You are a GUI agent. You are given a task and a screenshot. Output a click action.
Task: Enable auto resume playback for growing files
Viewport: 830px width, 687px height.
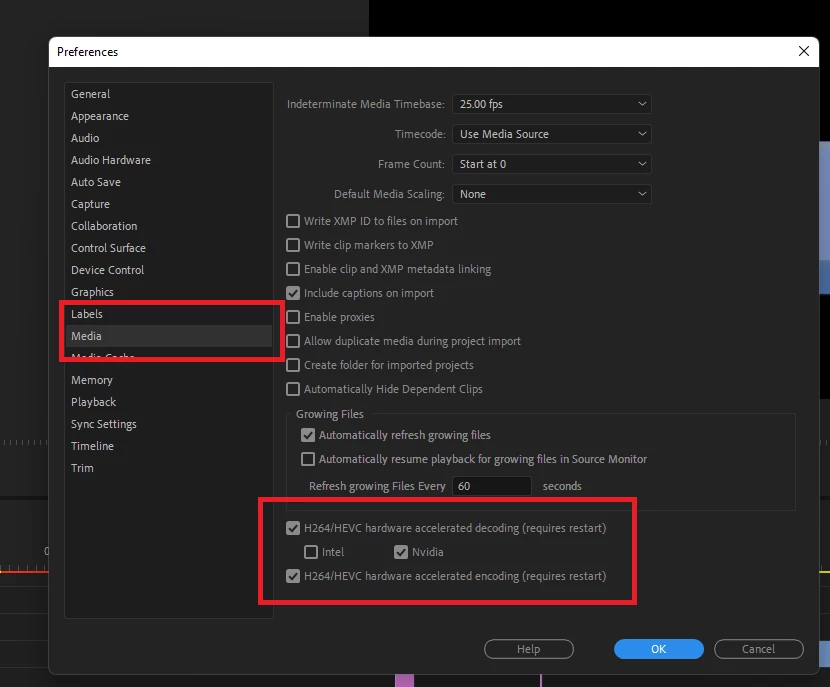click(308, 459)
